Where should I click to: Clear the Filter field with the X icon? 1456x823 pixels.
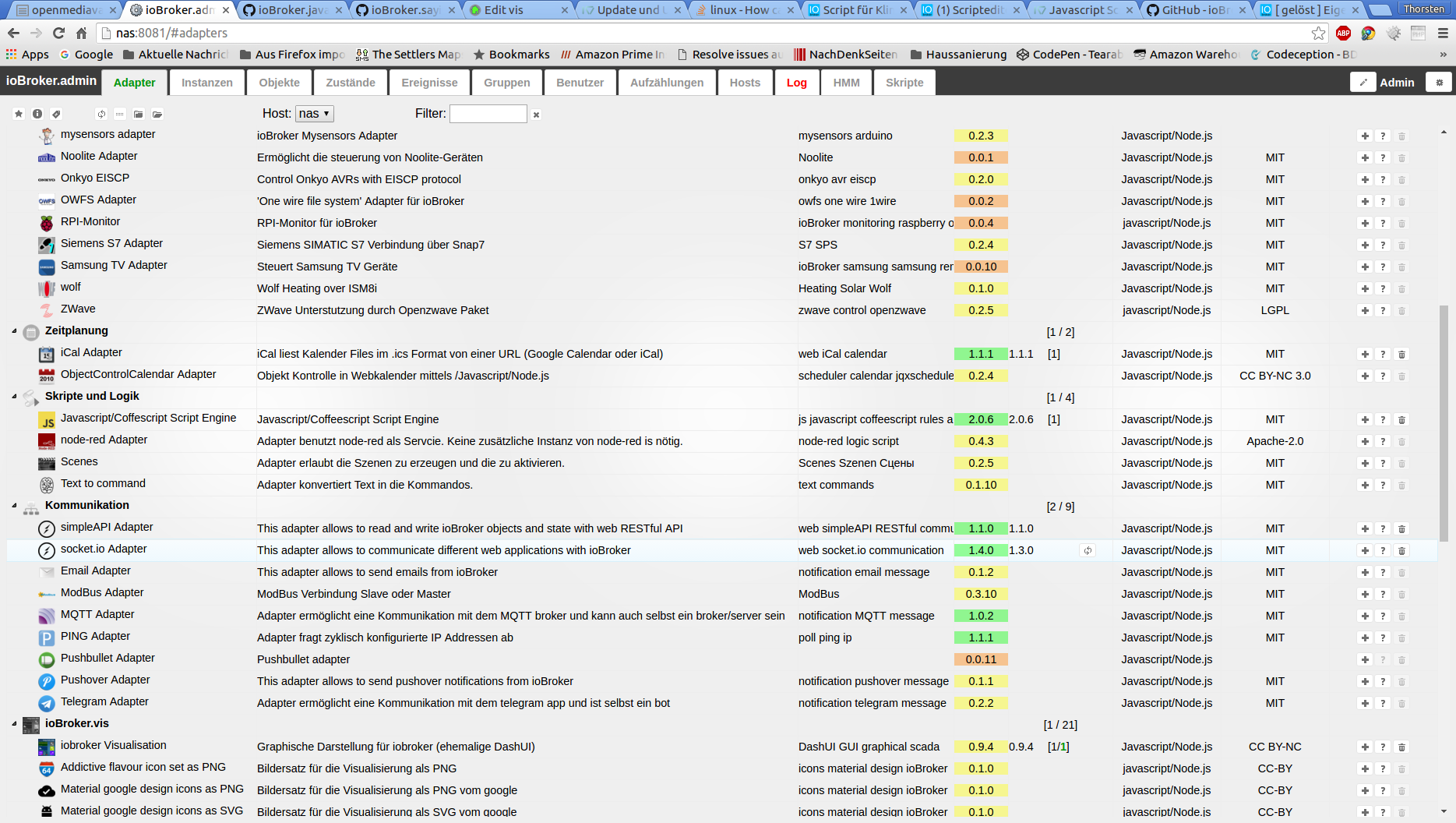point(536,115)
